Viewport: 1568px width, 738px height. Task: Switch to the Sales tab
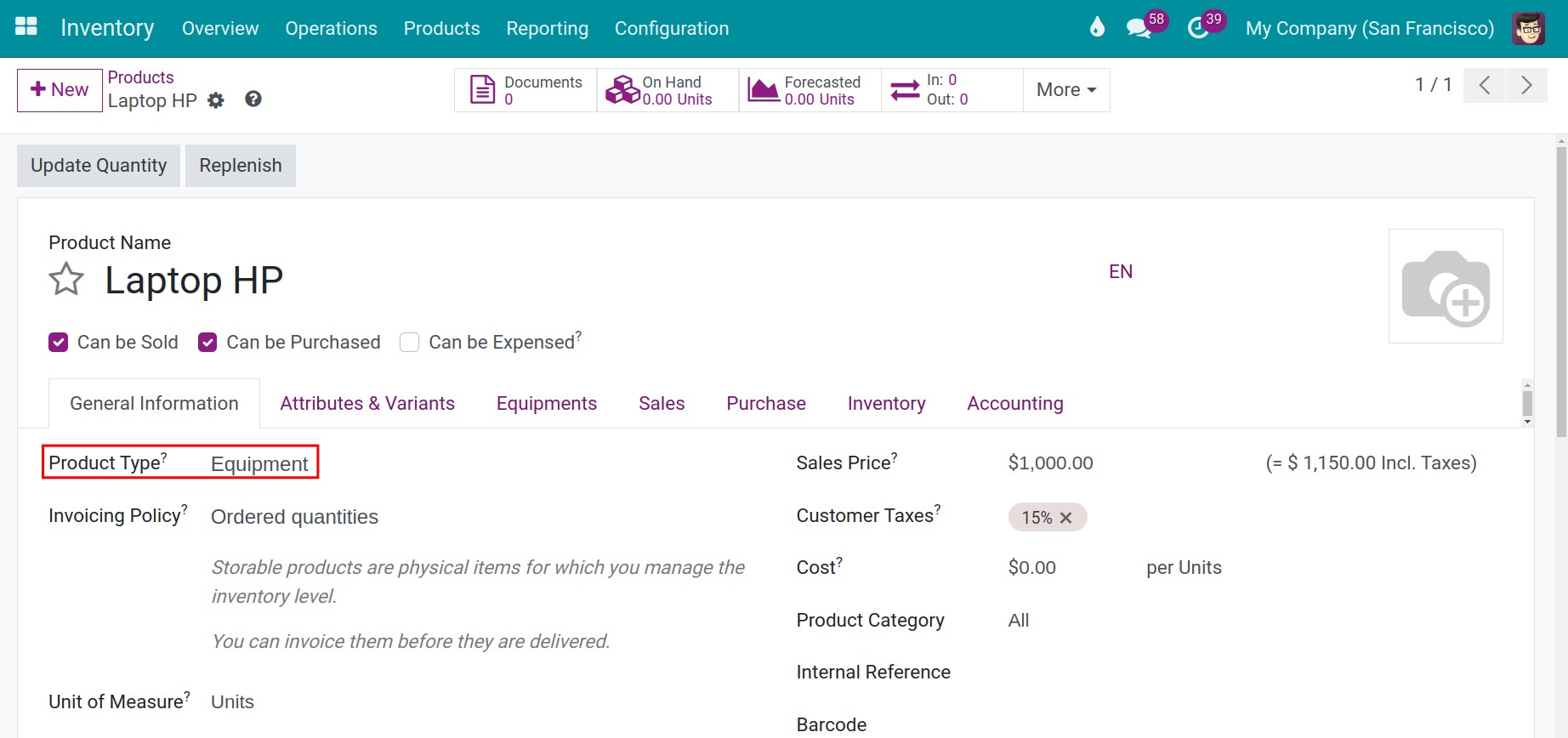pos(662,403)
